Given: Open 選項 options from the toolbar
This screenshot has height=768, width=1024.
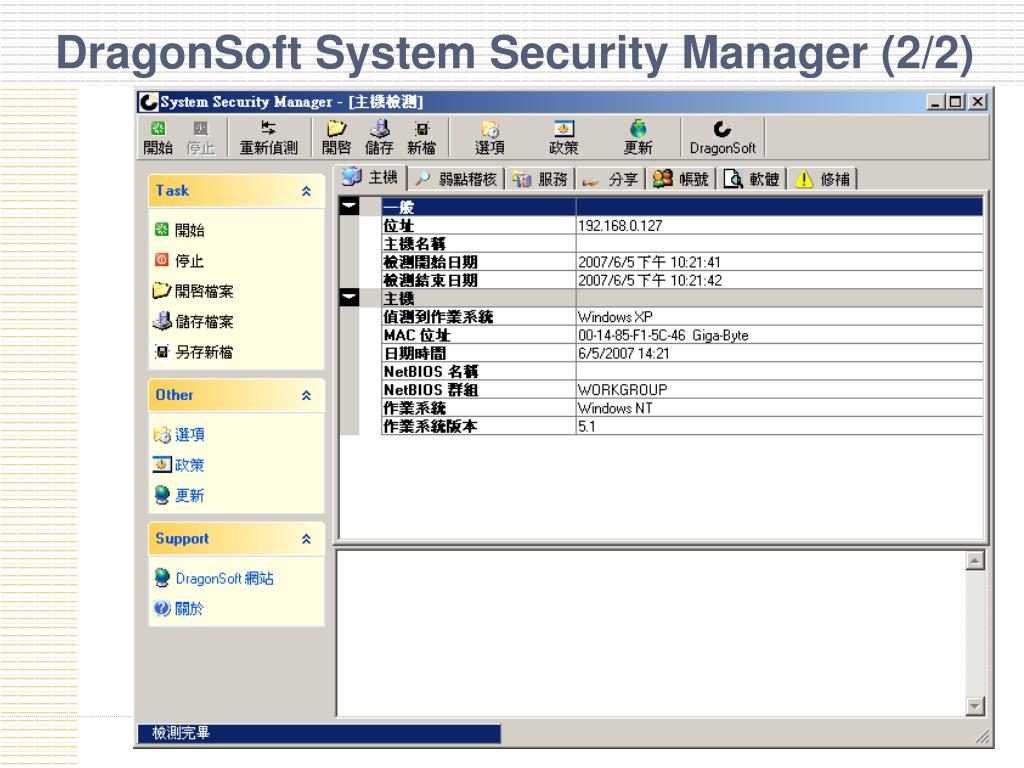Looking at the screenshot, I should pyautogui.click(x=490, y=138).
